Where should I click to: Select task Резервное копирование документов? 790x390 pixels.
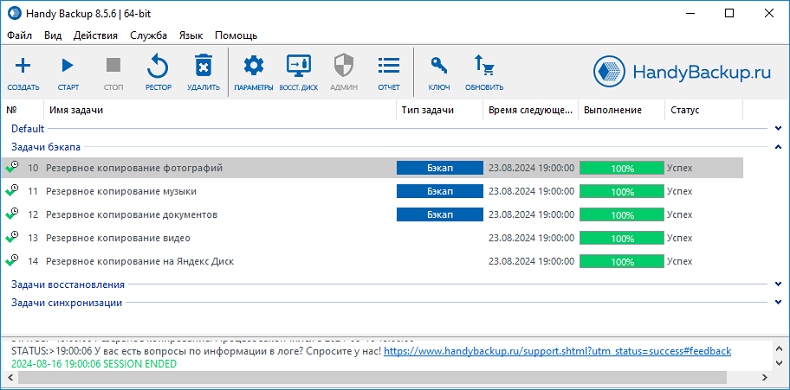pyautogui.click(x=132, y=215)
